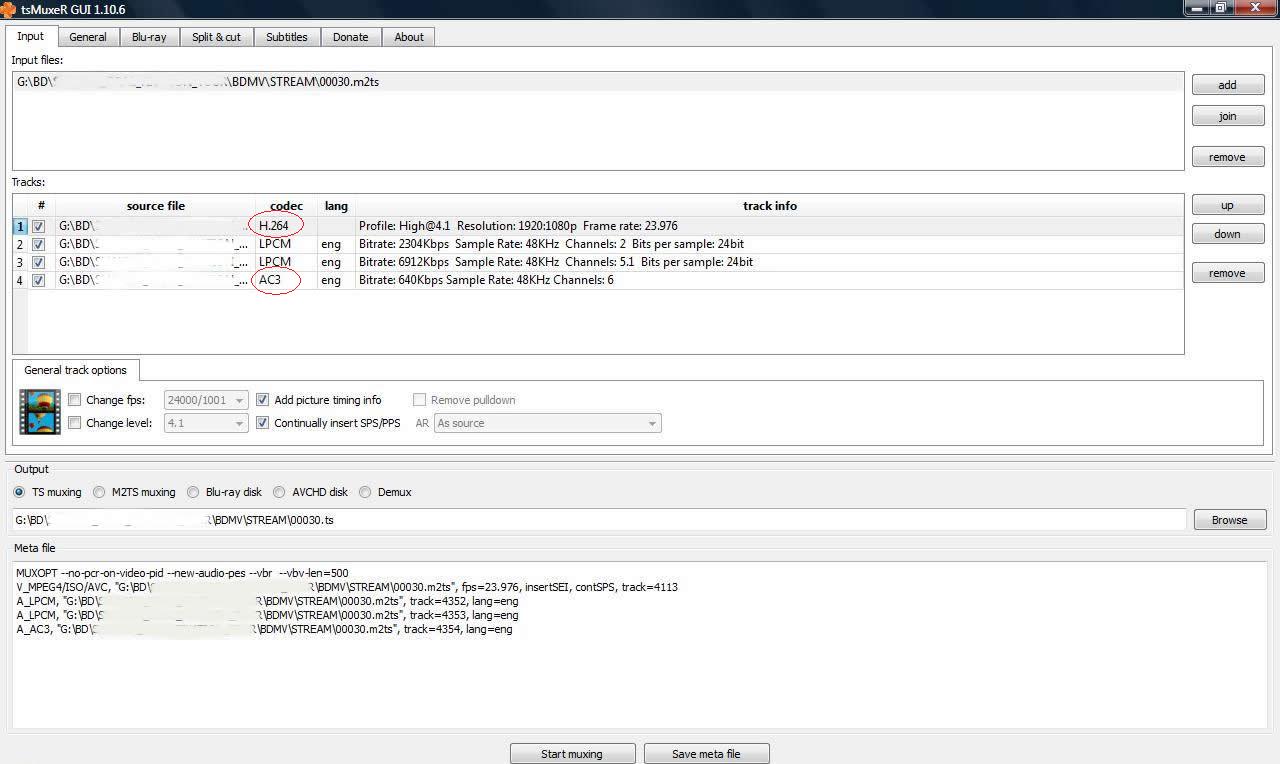Click the track info column header
The height and width of the screenshot is (764, 1280).
769,206
